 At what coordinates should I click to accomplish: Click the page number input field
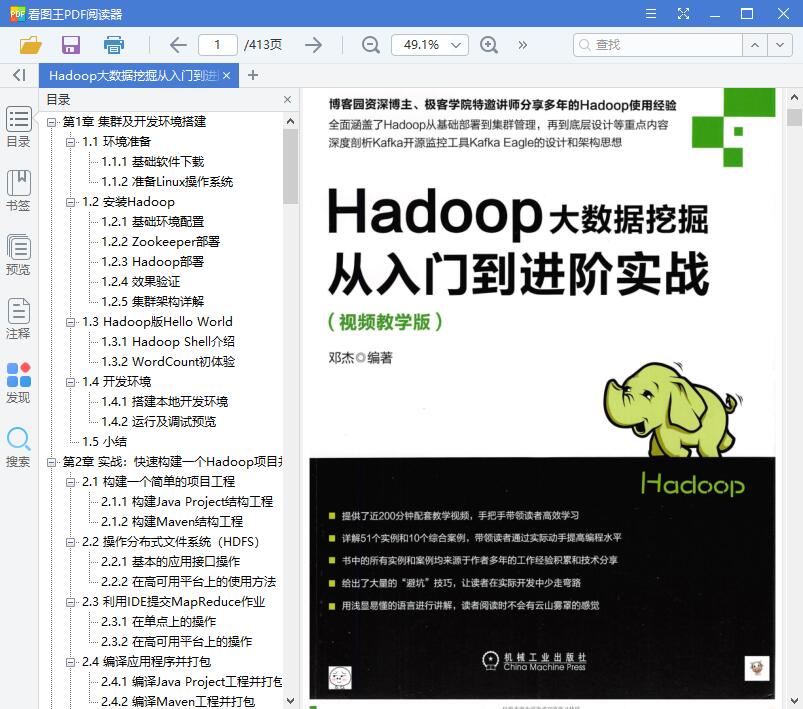coord(218,45)
